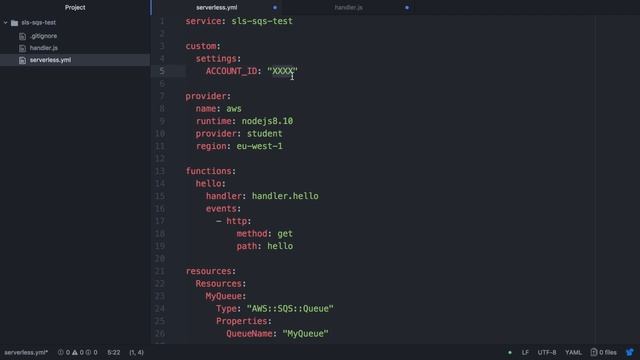Click cursor position 5:22 in status bar
The image size is (640, 360).
[x=113, y=352]
